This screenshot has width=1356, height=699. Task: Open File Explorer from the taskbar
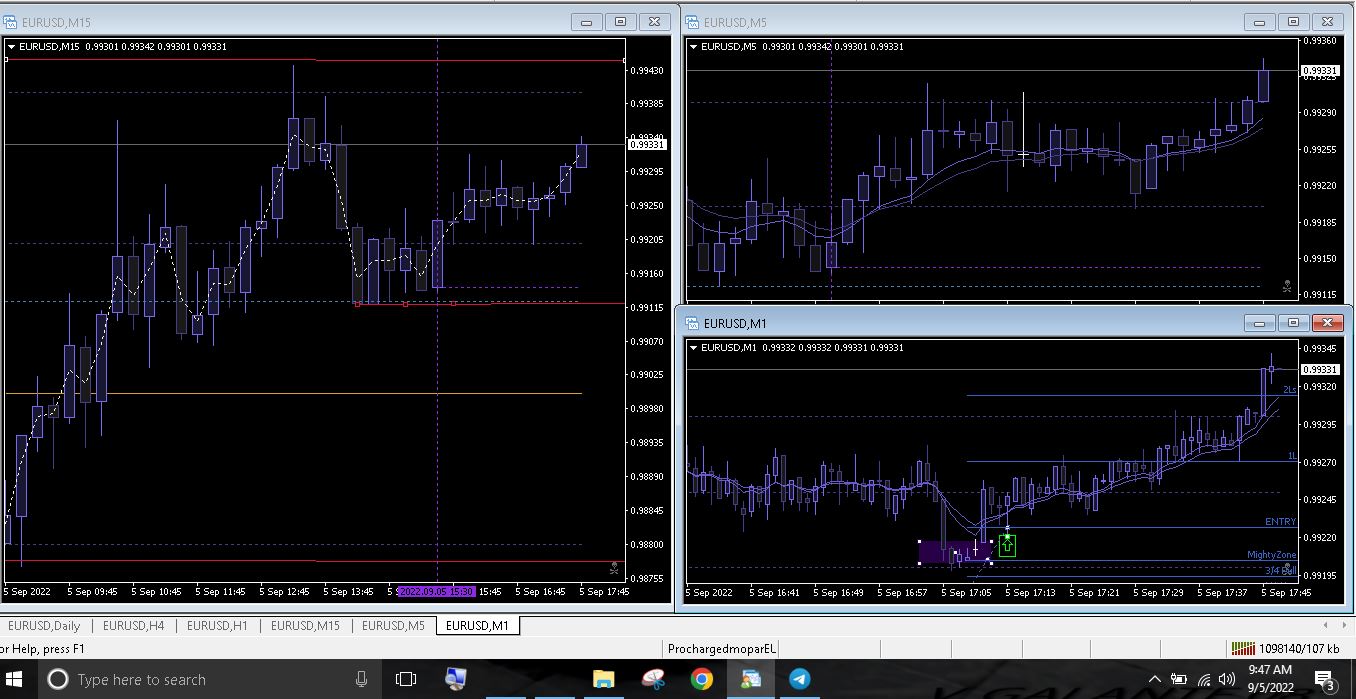(x=603, y=679)
